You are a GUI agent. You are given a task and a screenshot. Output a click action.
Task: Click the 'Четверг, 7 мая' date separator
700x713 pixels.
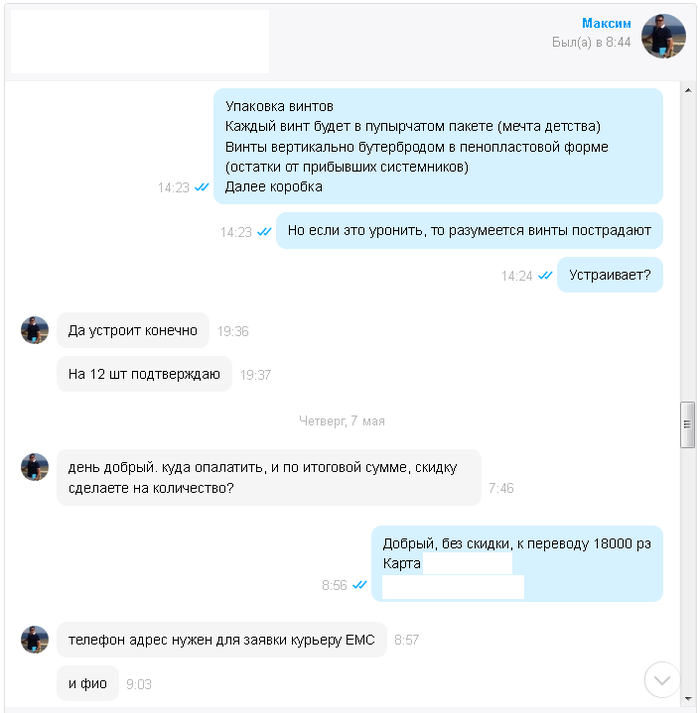342,421
